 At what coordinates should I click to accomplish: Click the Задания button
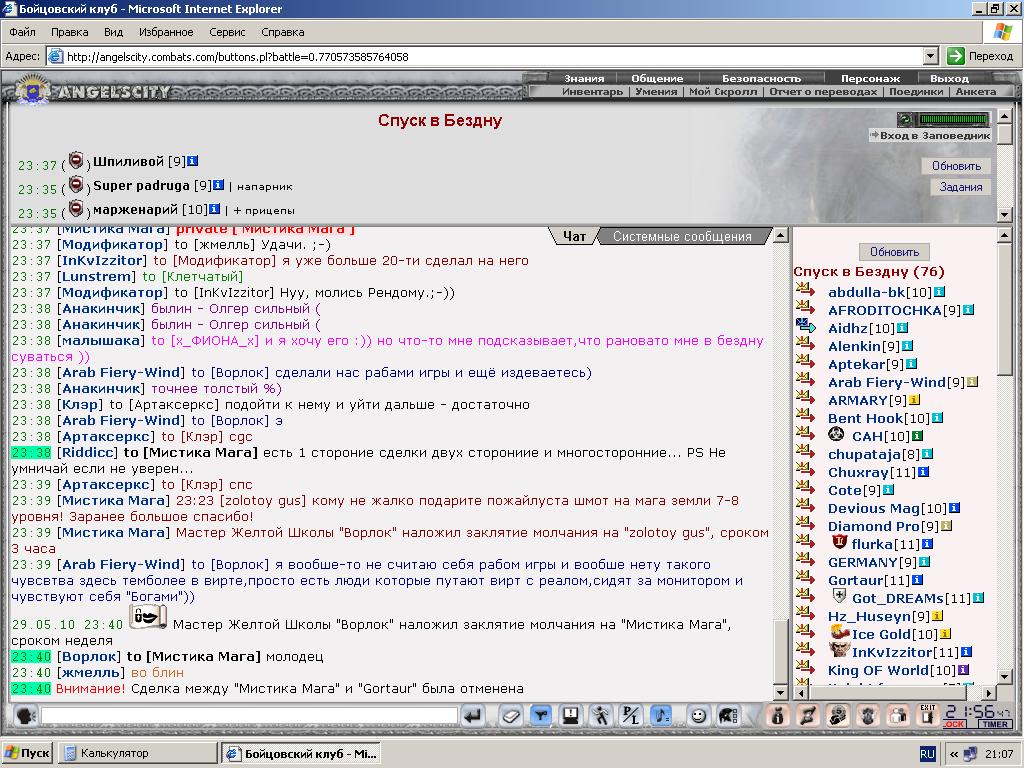click(961, 187)
